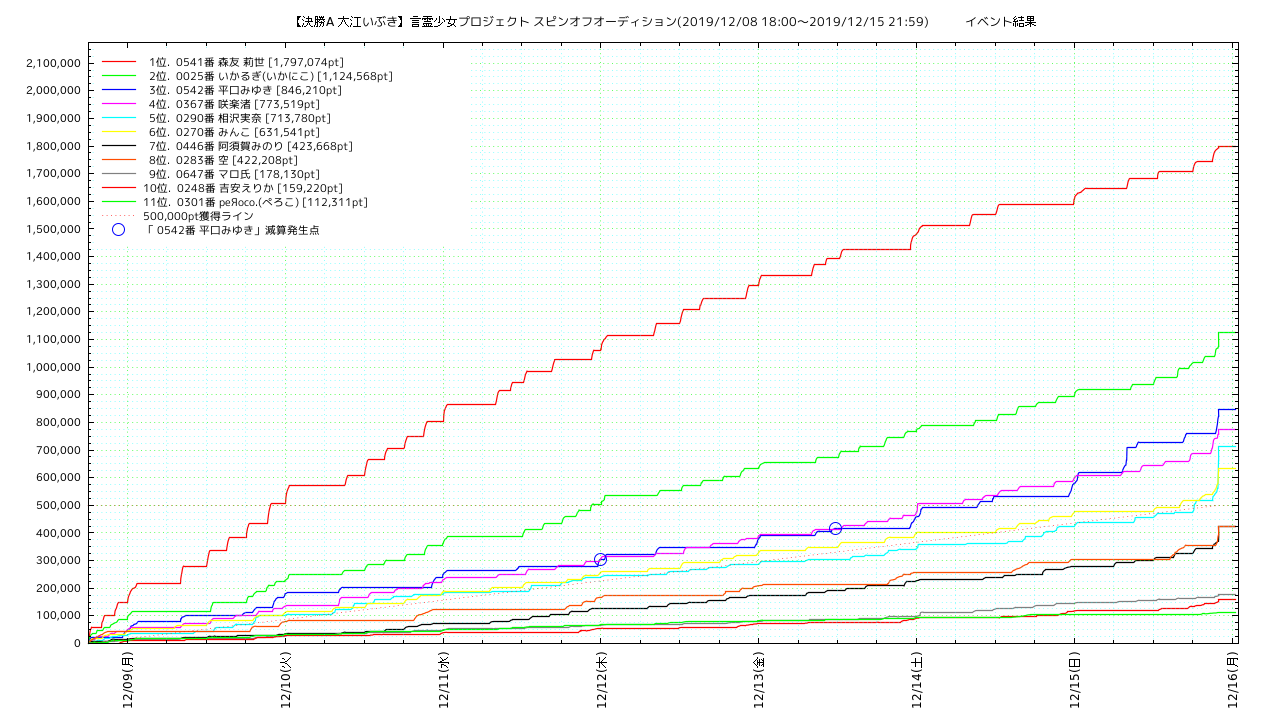Click the blue circle marker at 12/12(木)
This screenshot has height=720, width=1280.
[x=600, y=560]
